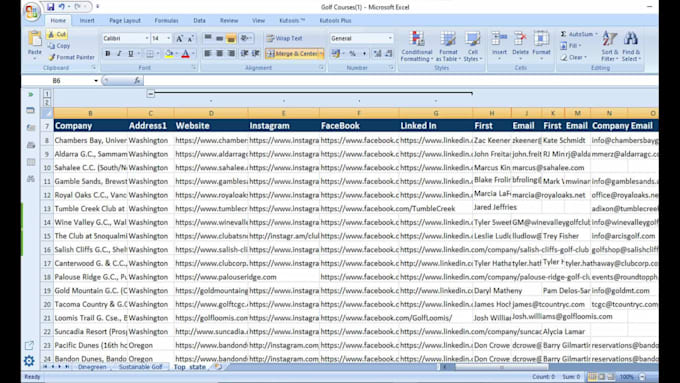
Task: Switch to the Insert ribbon tab
Action: 87,20
